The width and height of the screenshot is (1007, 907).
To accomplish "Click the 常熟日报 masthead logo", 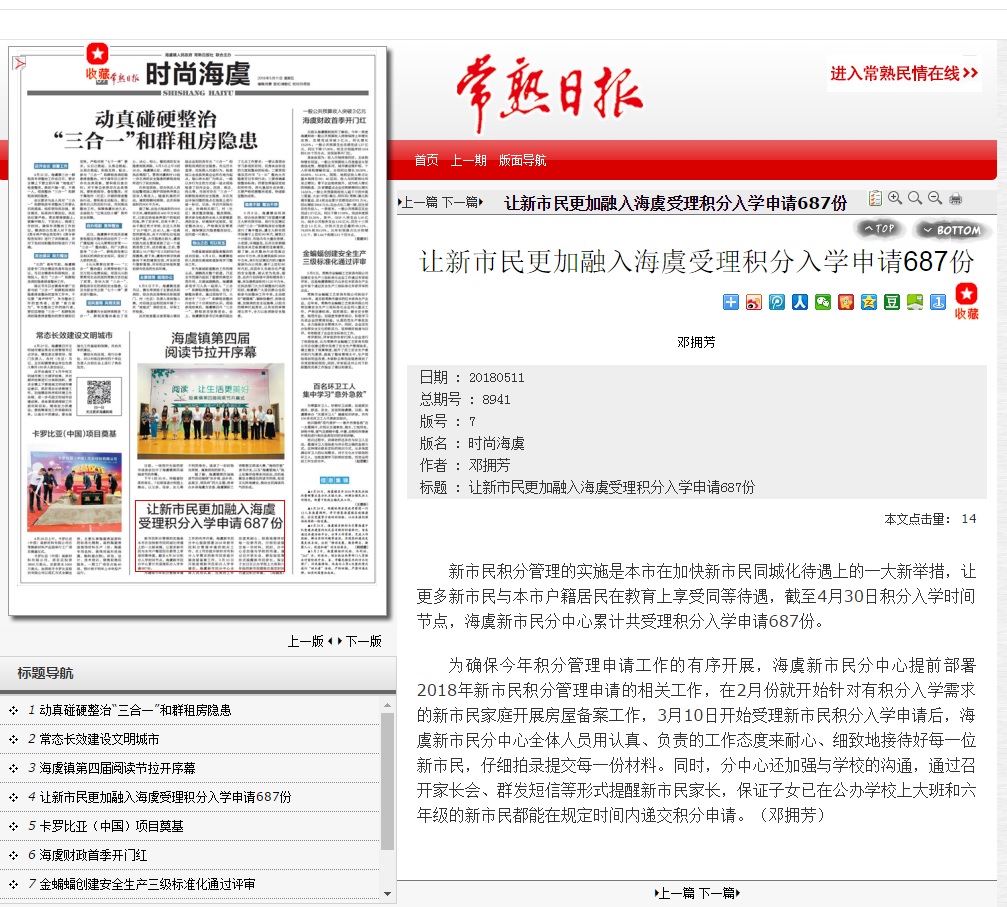I will click(550, 94).
